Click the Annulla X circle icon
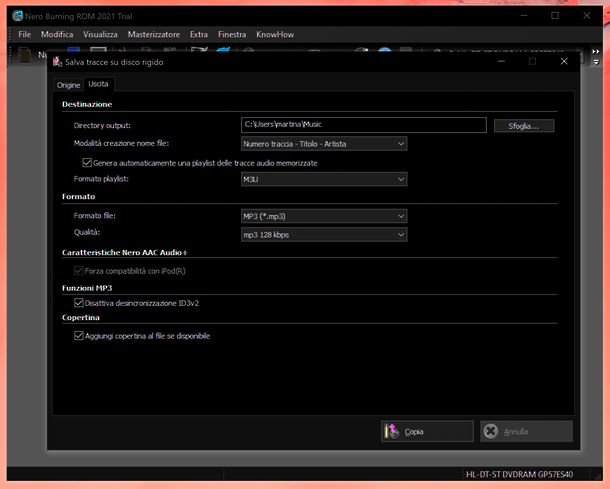Viewport: 610px width, 489px height. point(491,431)
